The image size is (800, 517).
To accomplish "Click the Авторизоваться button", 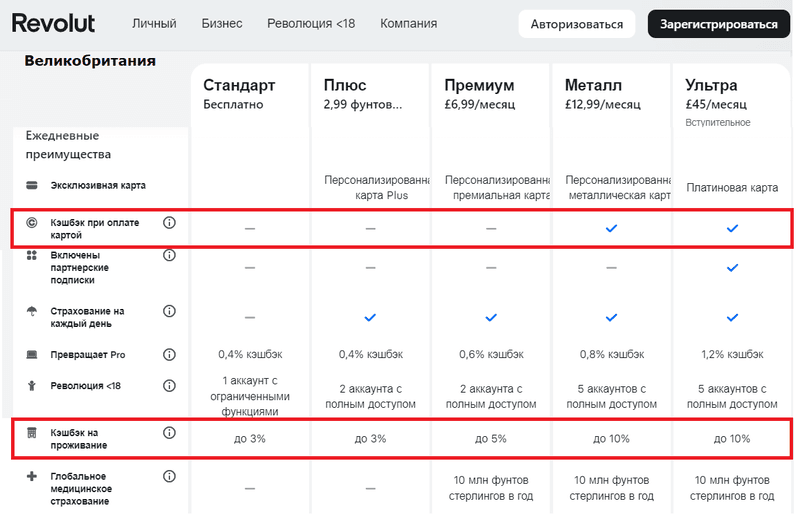I will (577, 24).
